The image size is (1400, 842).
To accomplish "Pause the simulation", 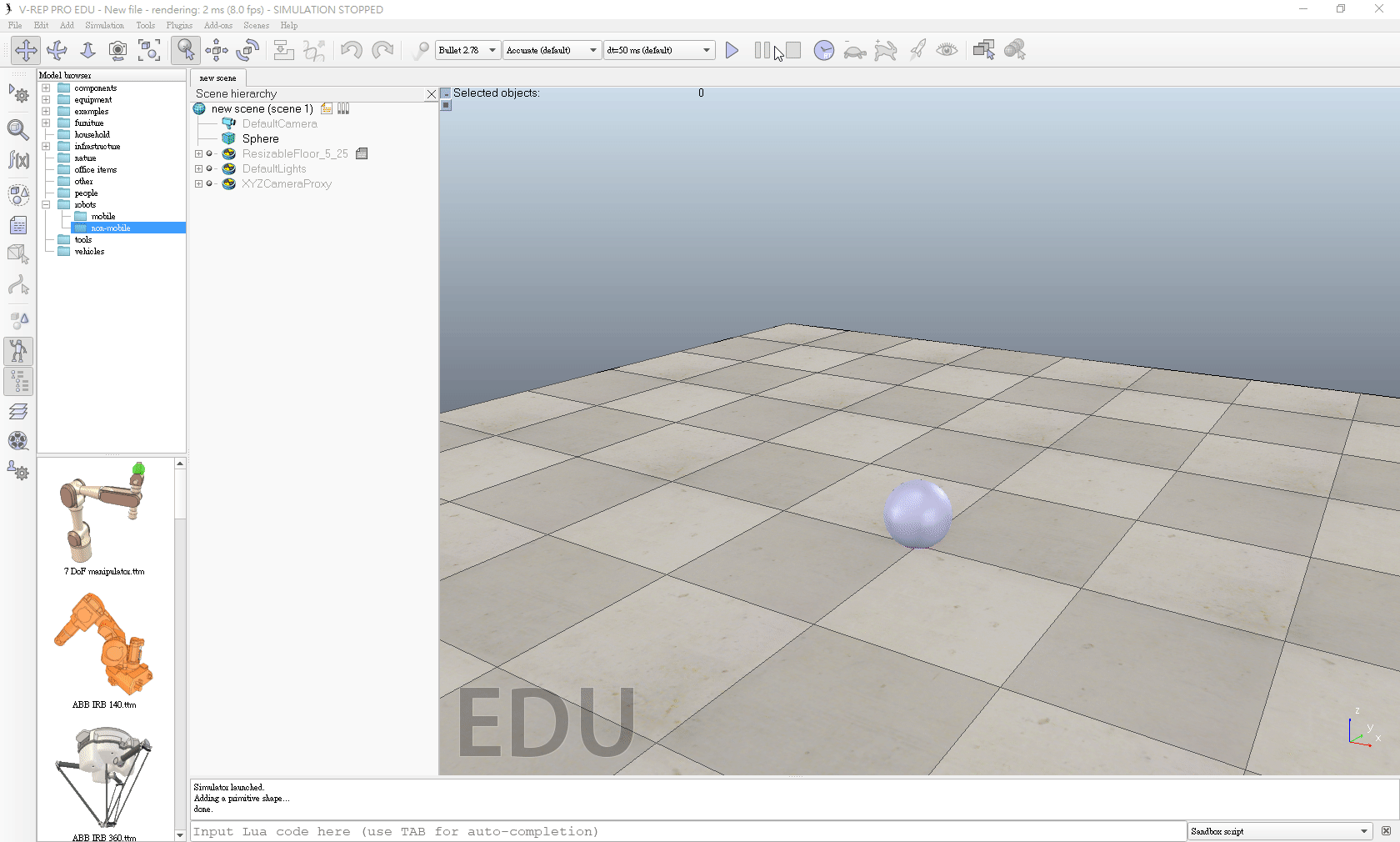I will click(762, 50).
